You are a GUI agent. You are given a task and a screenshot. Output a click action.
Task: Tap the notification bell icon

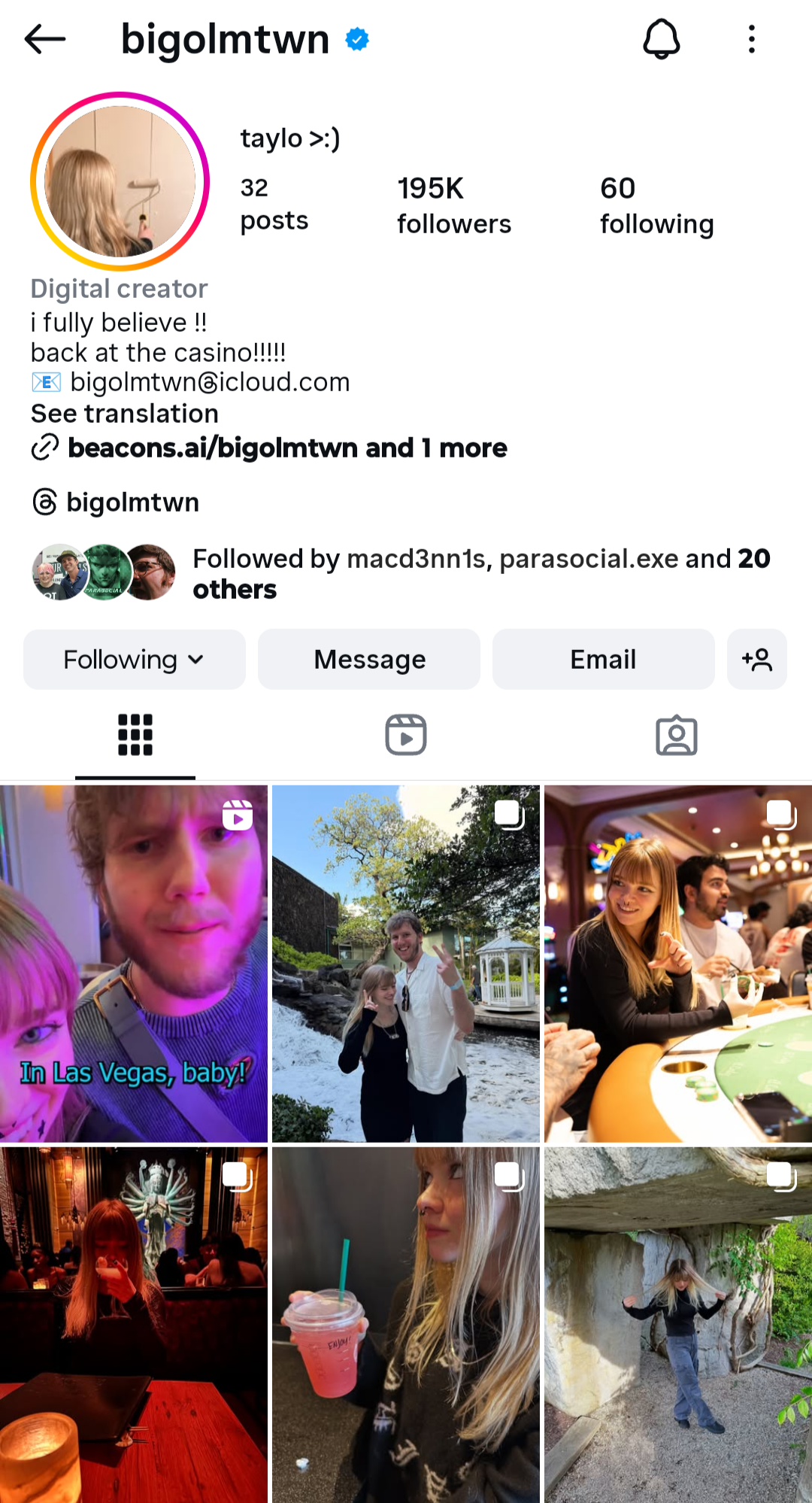[x=662, y=39]
